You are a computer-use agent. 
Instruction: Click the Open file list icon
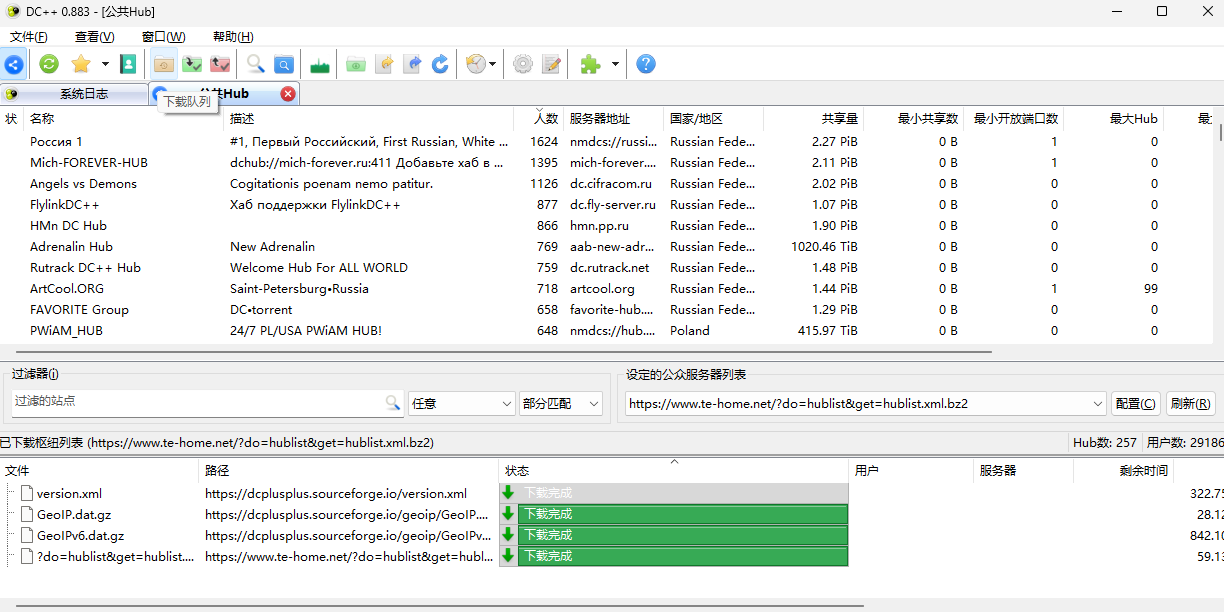pos(356,64)
